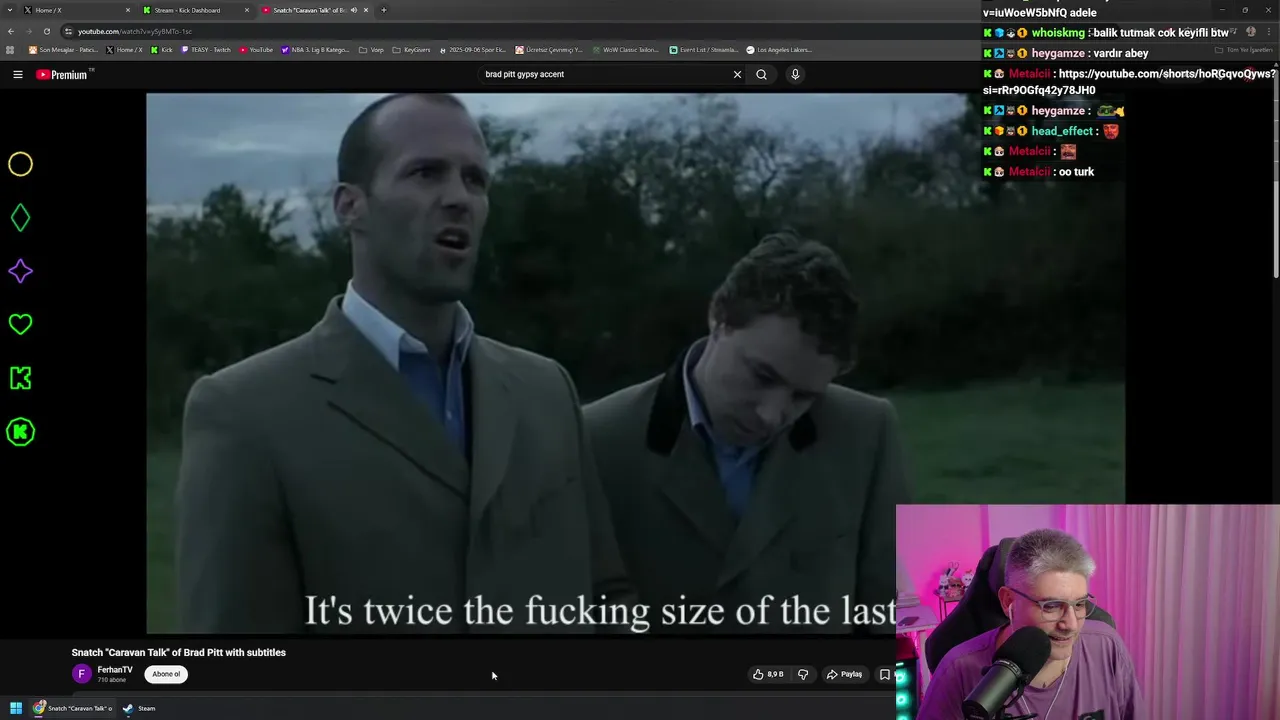Open the 2025-09-06 Spor bookmark
The height and width of the screenshot is (720, 1280).
474,49
